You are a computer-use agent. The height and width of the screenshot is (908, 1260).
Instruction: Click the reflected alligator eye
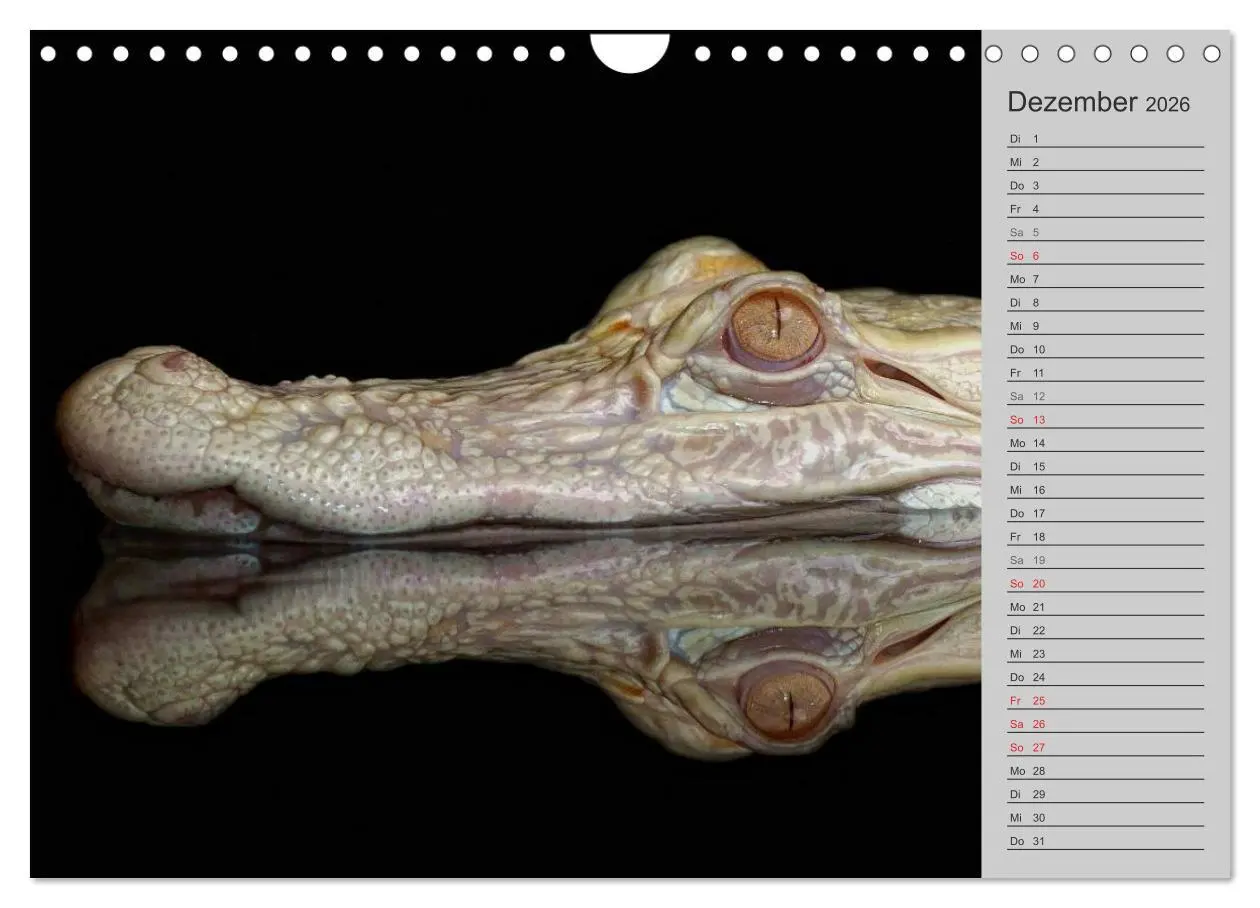(786, 698)
